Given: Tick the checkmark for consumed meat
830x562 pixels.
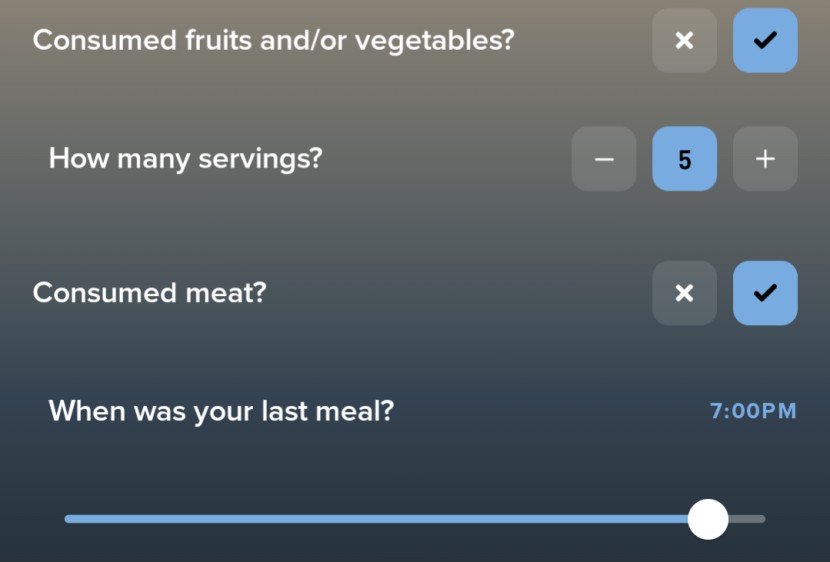Looking at the screenshot, I should (765, 293).
